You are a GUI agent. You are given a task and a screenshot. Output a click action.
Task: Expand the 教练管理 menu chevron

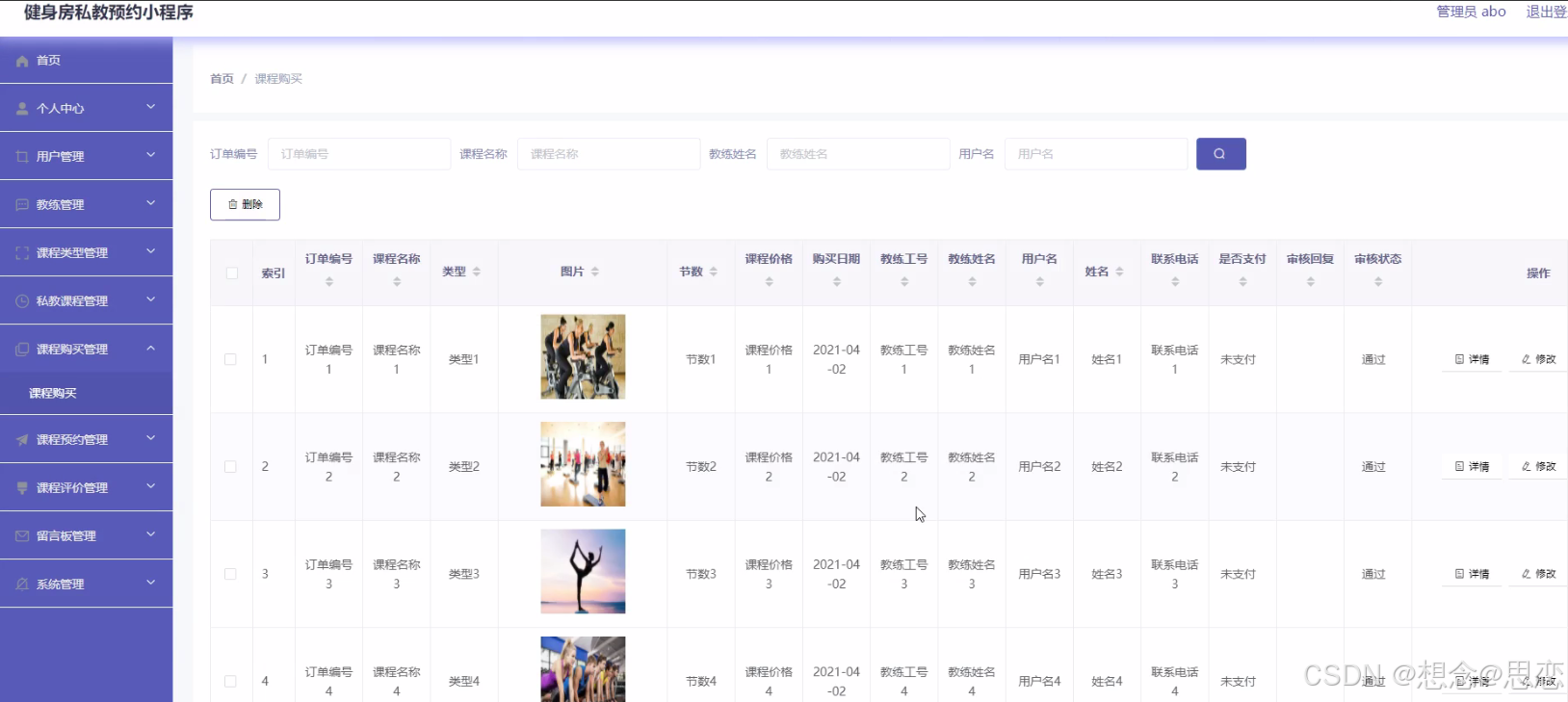click(151, 203)
